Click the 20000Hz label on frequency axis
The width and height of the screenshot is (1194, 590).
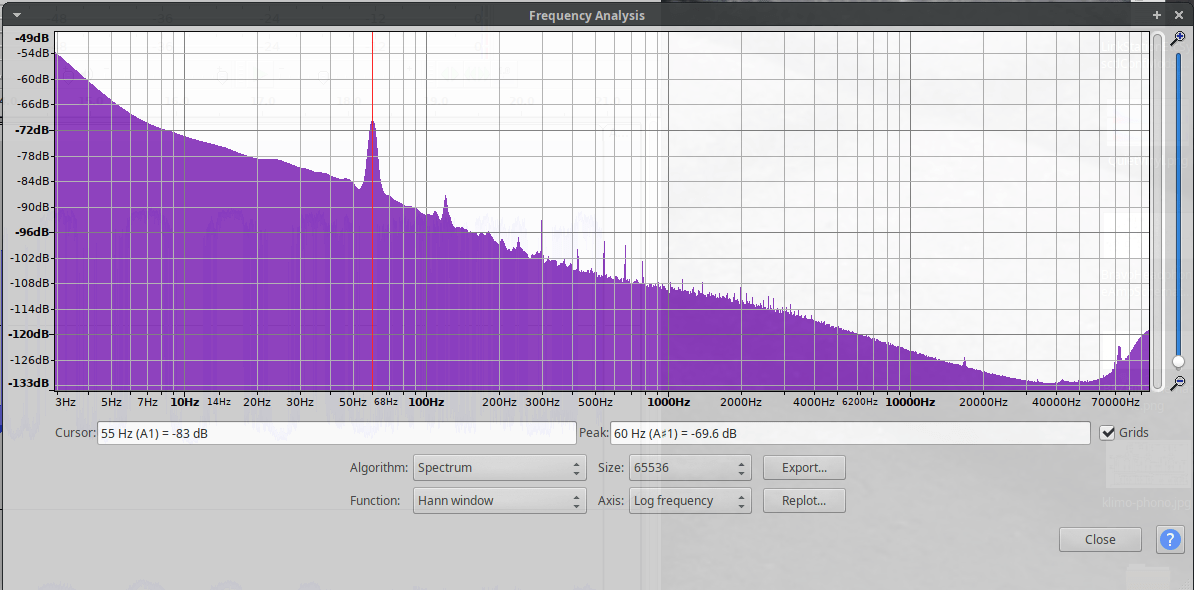[982, 402]
